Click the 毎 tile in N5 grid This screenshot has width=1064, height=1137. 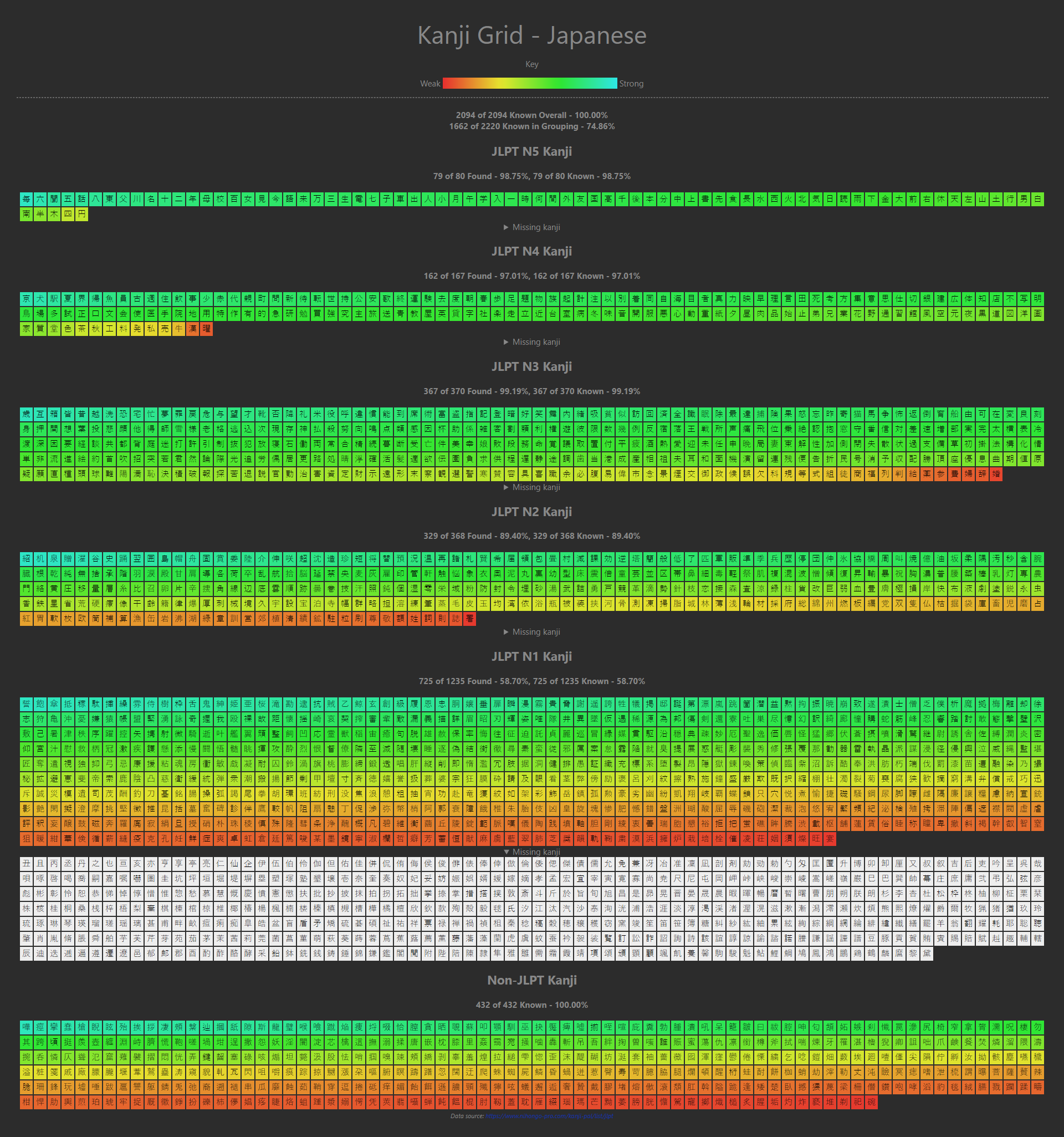(26, 199)
